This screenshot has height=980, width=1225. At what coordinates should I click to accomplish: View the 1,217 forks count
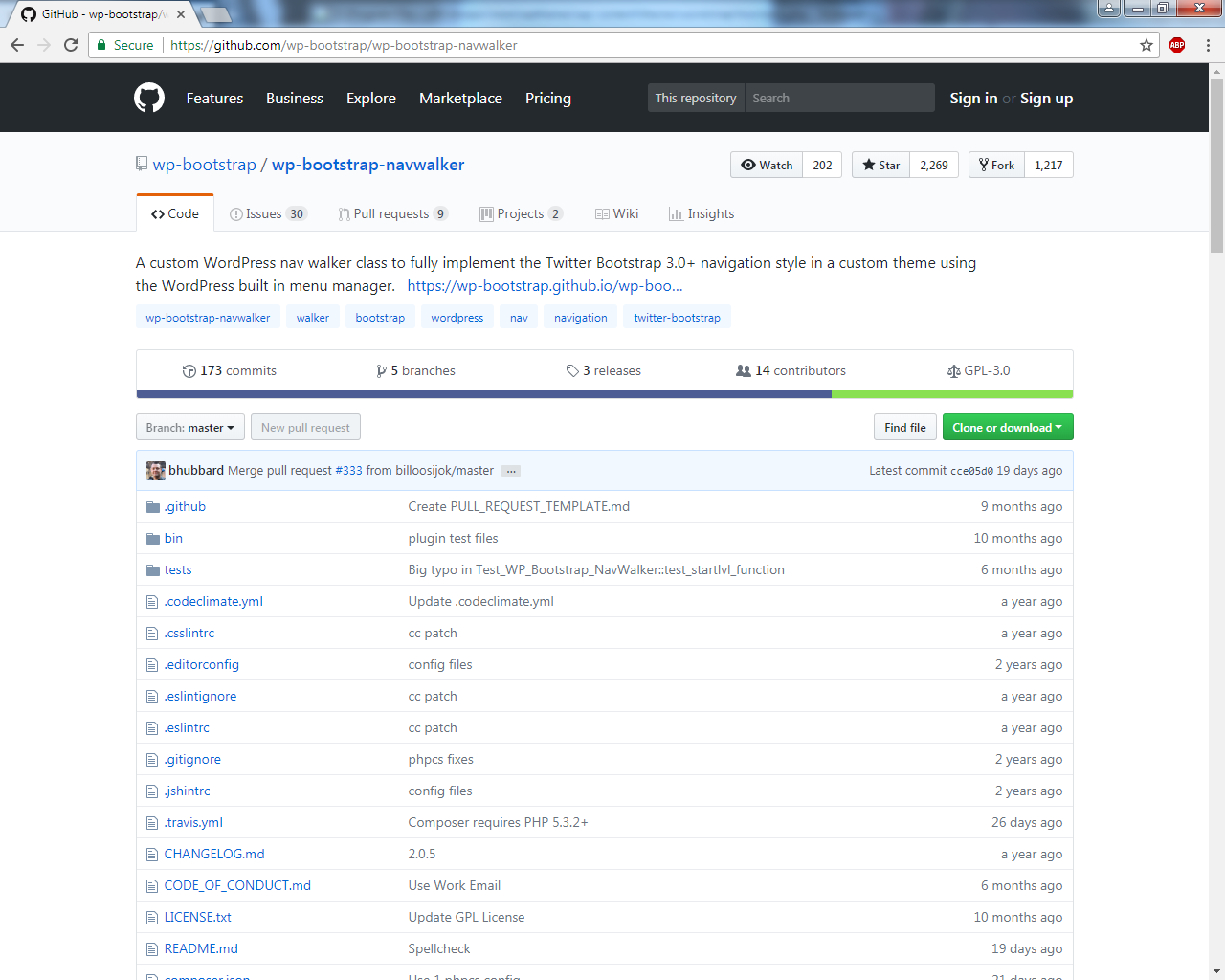click(1049, 165)
